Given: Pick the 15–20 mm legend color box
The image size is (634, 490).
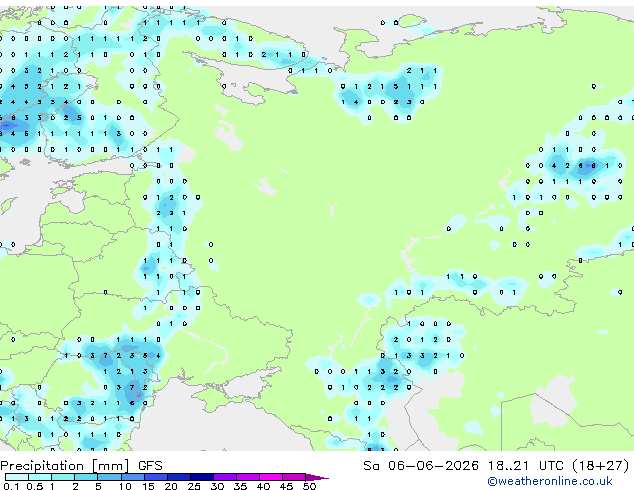Looking at the screenshot, I should pyautogui.click(x=156, y=477).
